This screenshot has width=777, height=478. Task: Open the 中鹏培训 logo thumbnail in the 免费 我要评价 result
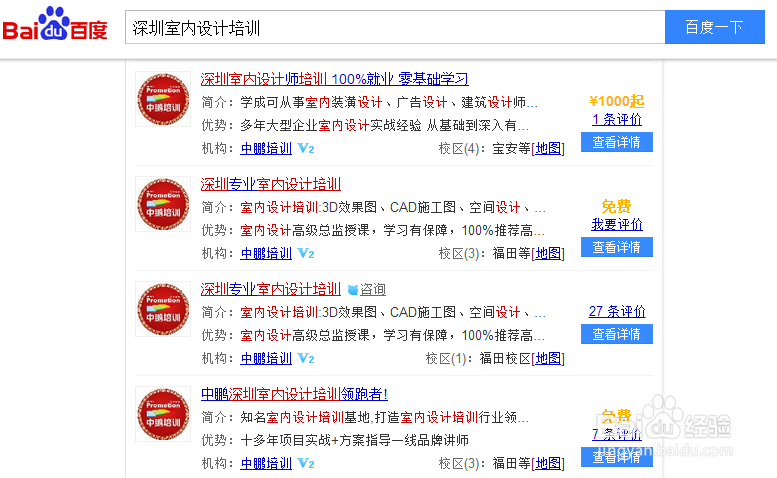[x=163, y=204]
